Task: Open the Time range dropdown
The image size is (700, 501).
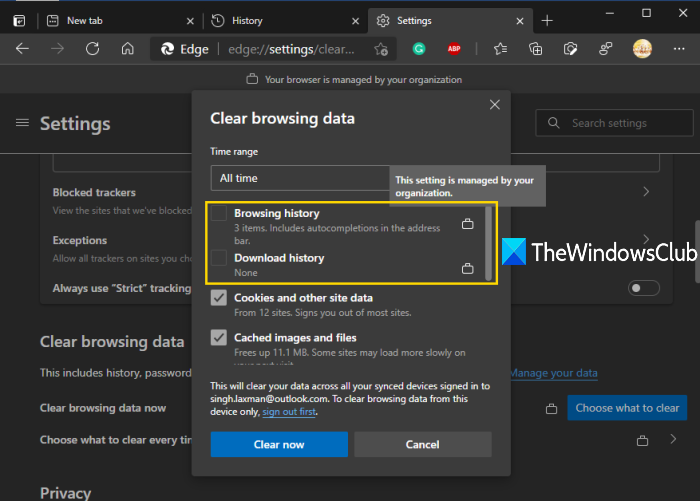Action: tap(300, 178)
